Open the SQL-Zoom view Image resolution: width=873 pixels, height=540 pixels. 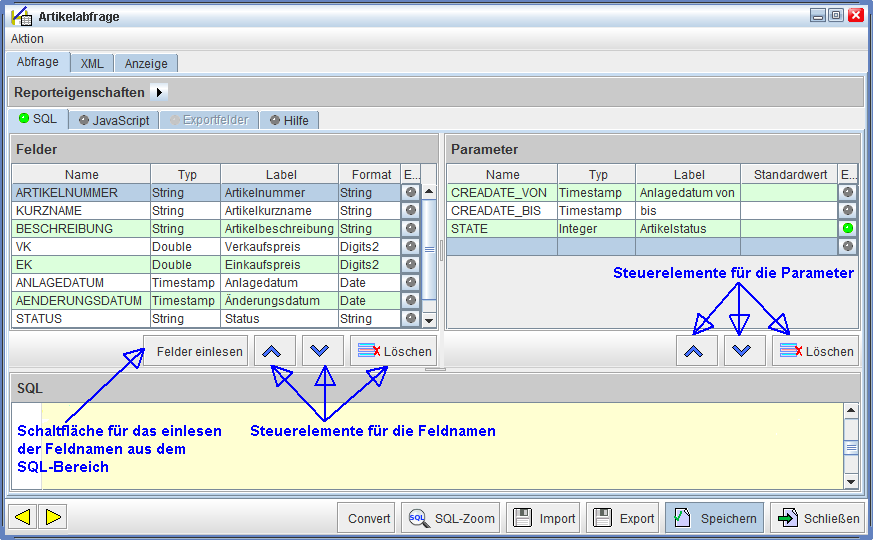pos(450,518)
